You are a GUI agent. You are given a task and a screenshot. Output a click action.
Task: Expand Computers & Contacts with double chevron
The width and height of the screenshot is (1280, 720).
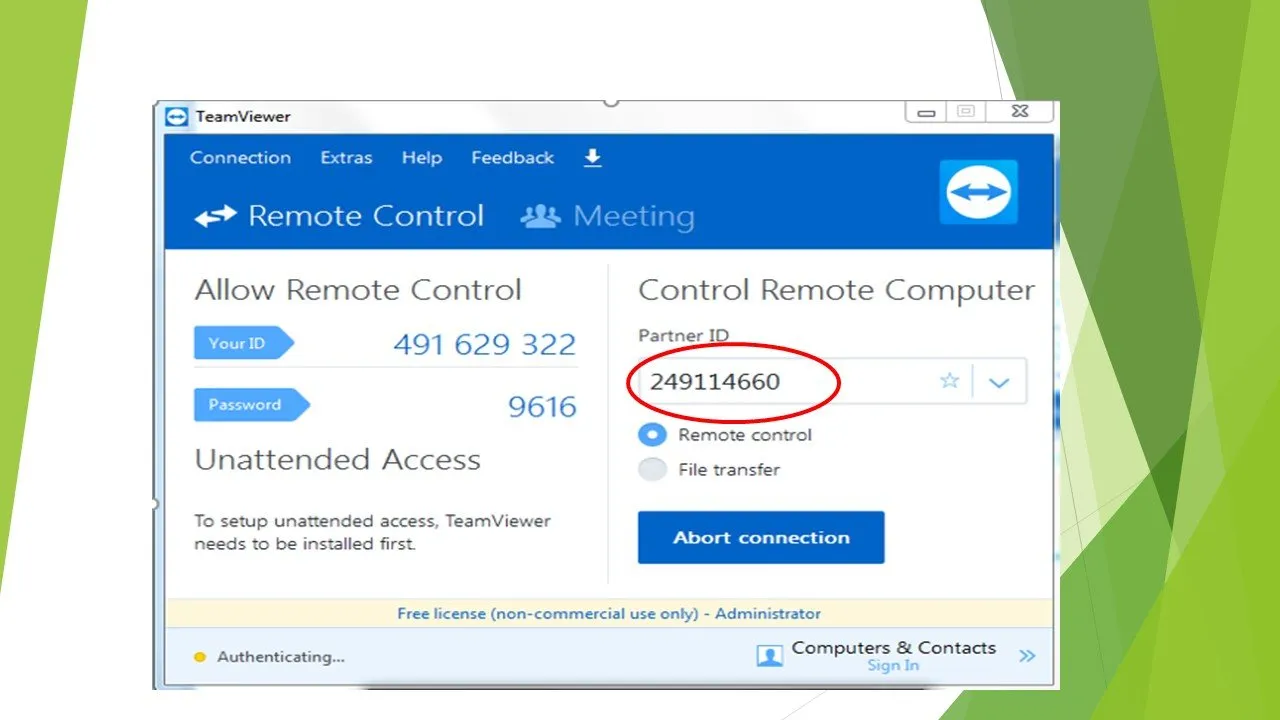[1027, 656]
